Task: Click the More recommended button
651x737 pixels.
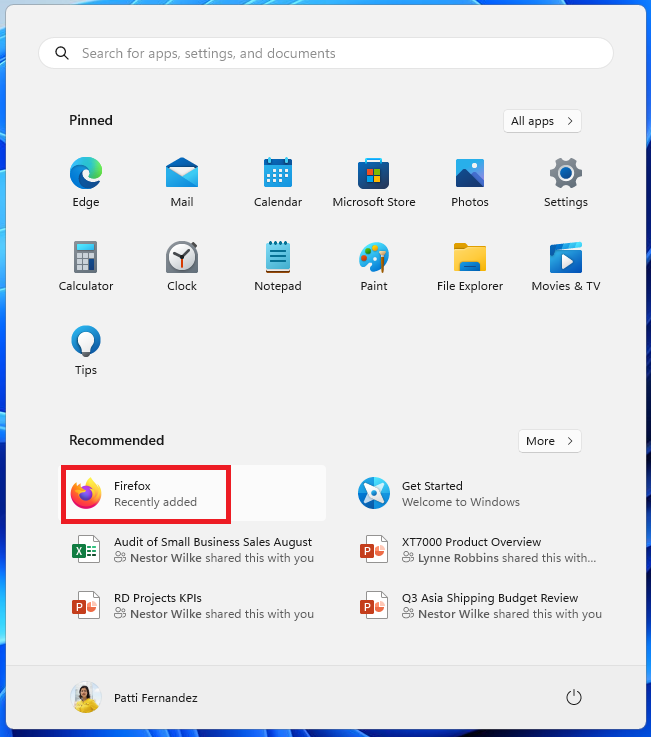Action: tap(549, 441)
